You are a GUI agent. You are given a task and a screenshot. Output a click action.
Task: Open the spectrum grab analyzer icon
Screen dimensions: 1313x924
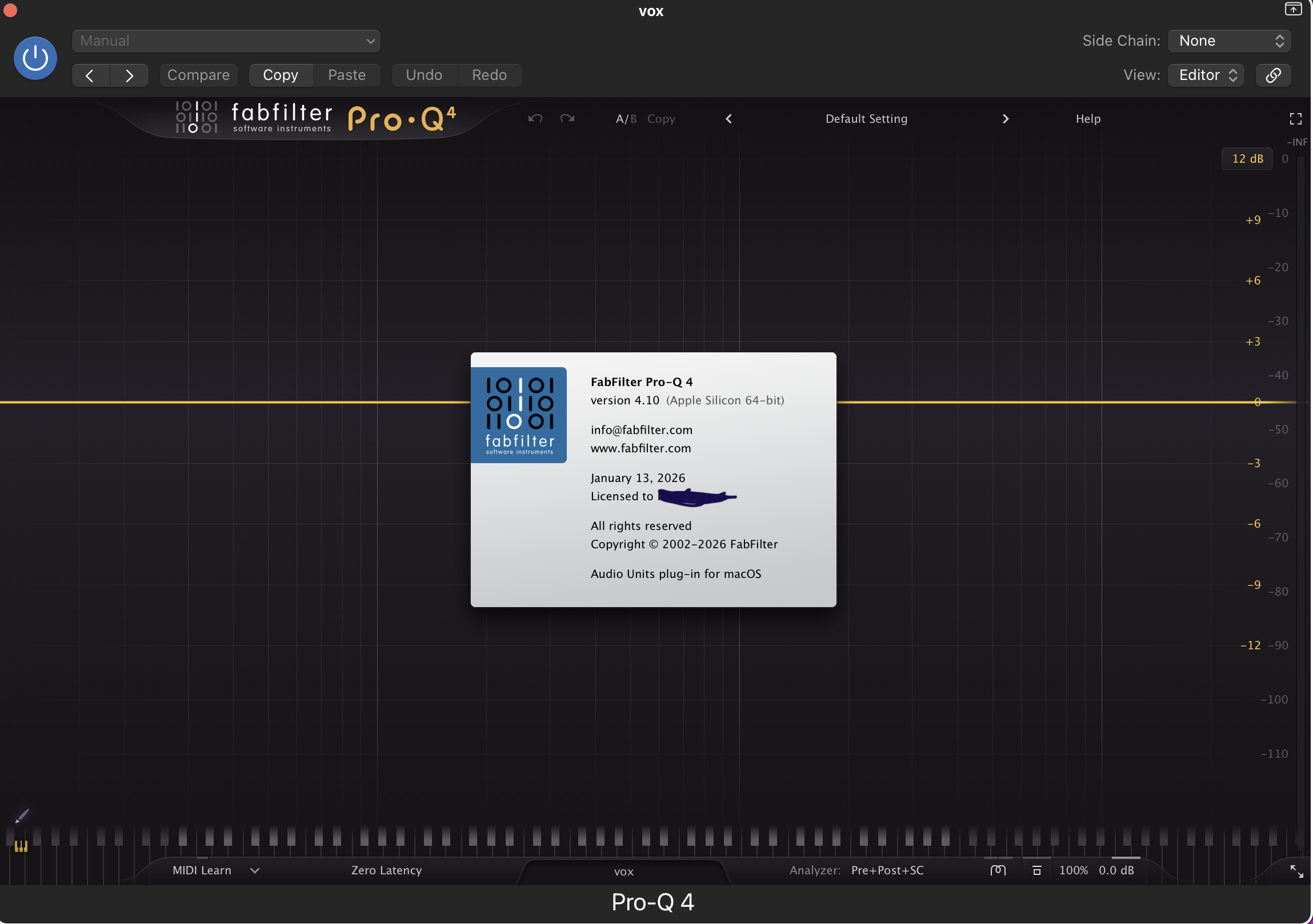998,870
